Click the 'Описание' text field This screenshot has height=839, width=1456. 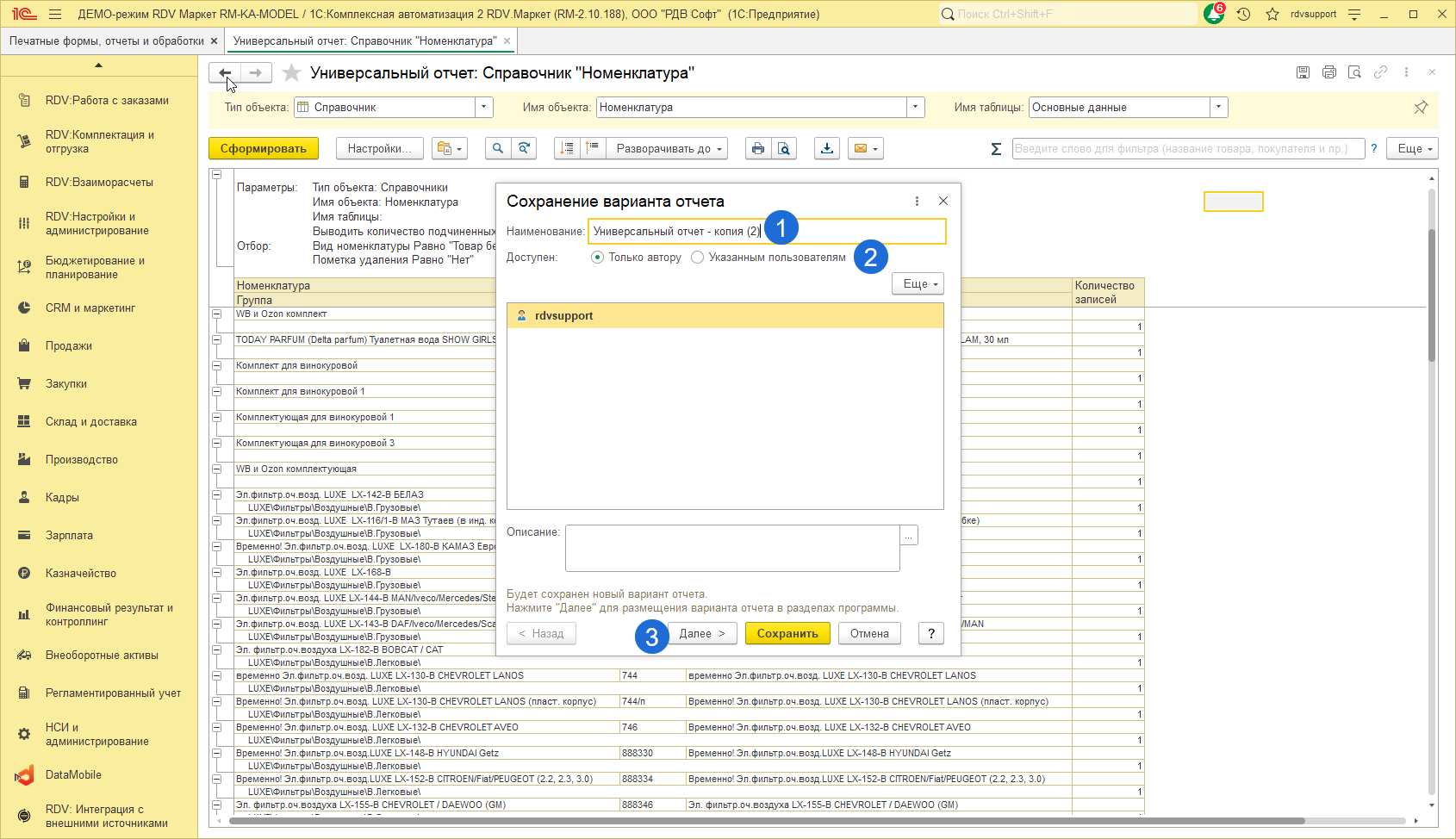pos(732,548)
